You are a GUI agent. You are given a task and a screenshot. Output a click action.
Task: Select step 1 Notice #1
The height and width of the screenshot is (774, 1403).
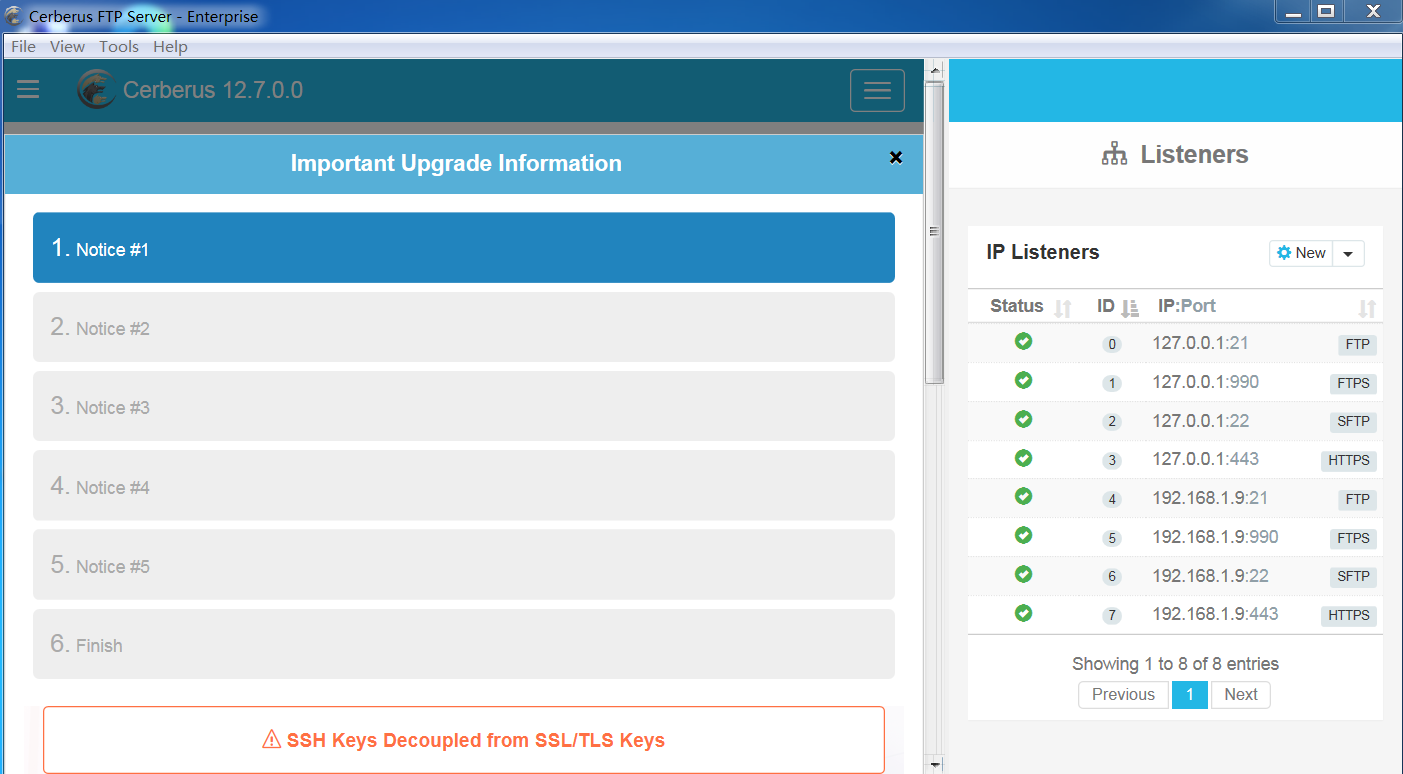coord(464,248)
